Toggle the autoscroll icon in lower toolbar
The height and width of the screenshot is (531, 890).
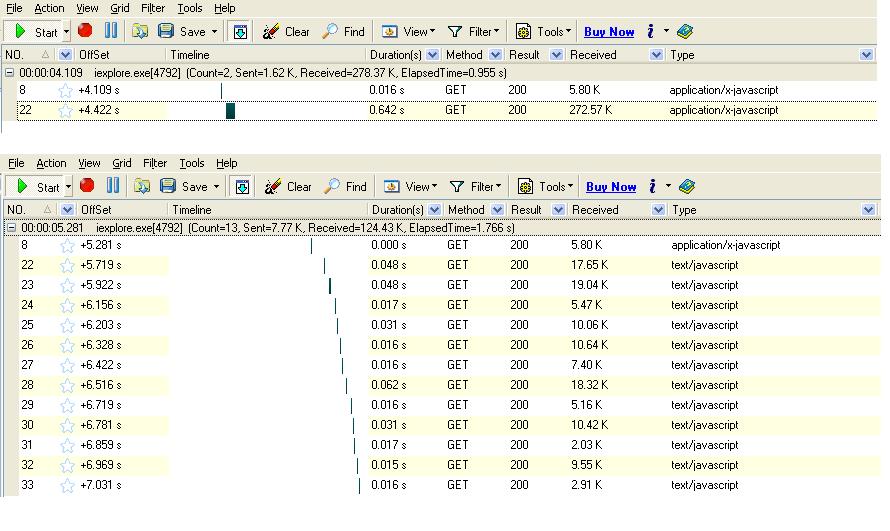(x=241, y=186)
